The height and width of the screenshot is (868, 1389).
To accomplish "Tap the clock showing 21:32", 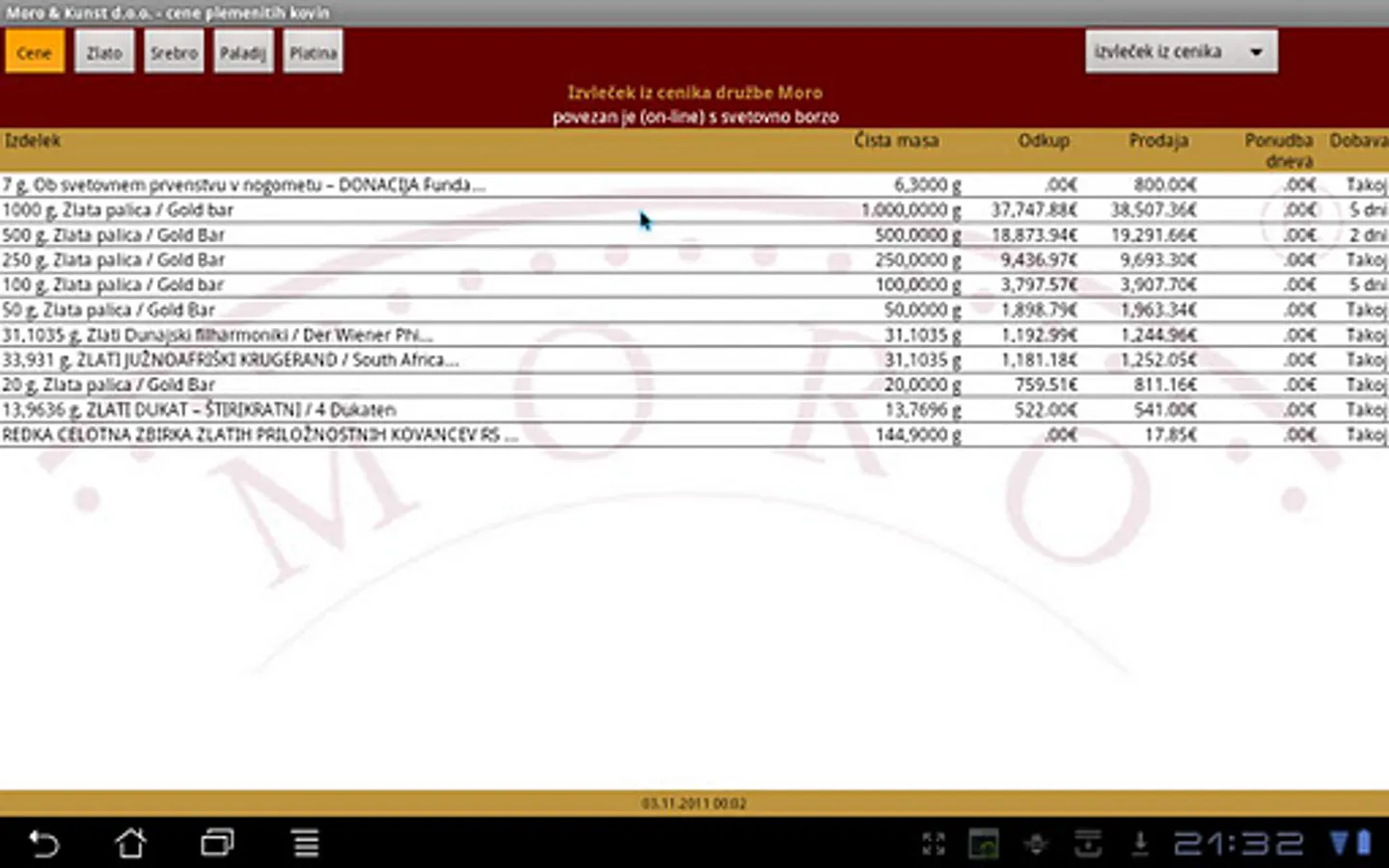I will click(x=1239, y=844).
